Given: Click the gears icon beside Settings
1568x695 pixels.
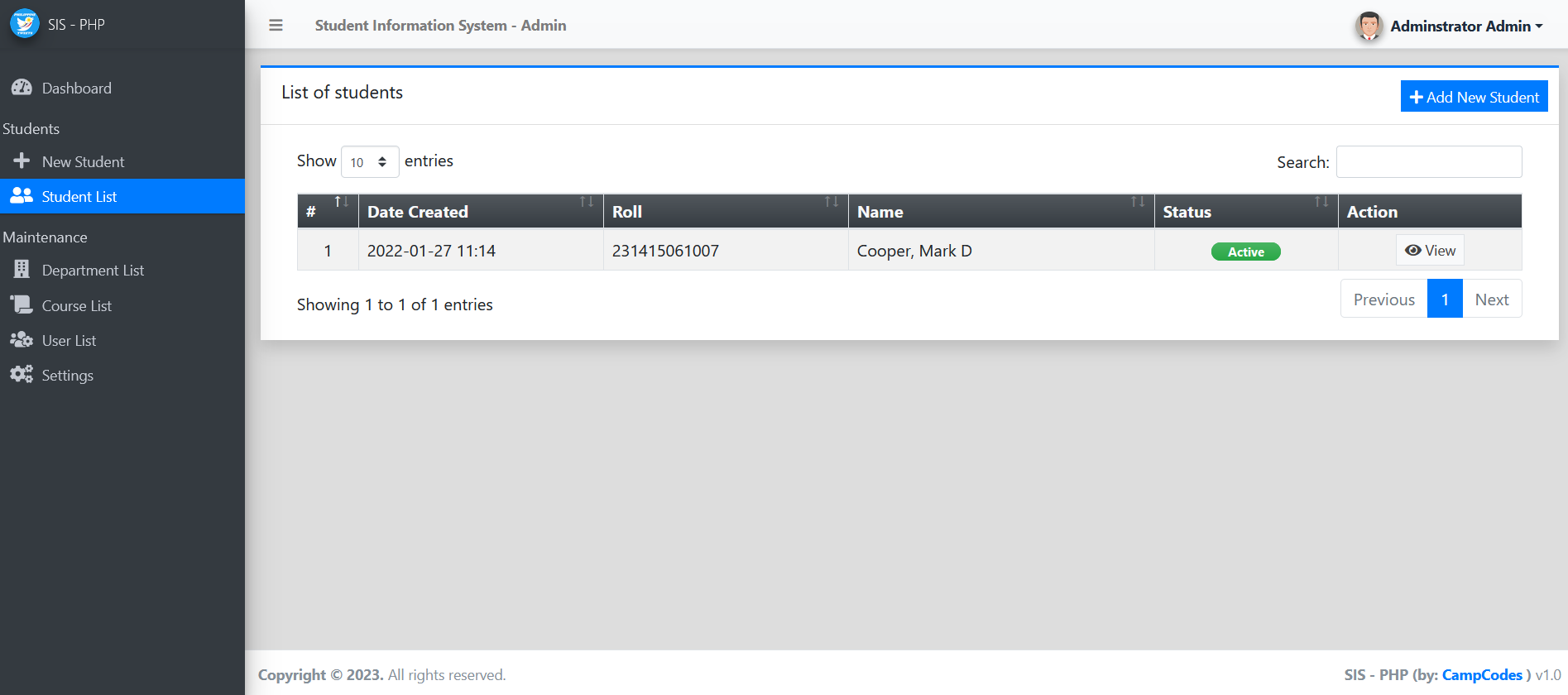Looking at the screenshot, I should [x=22, y=375].
